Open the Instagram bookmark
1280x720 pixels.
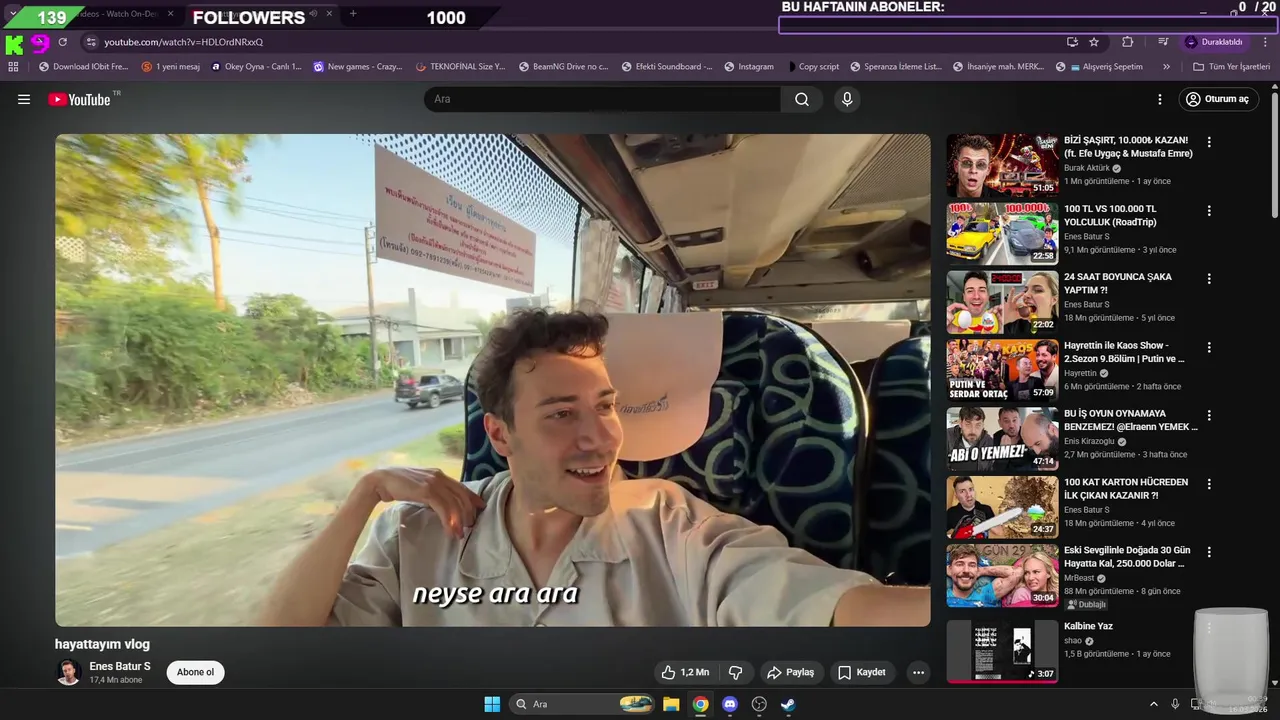coord(748,67)
